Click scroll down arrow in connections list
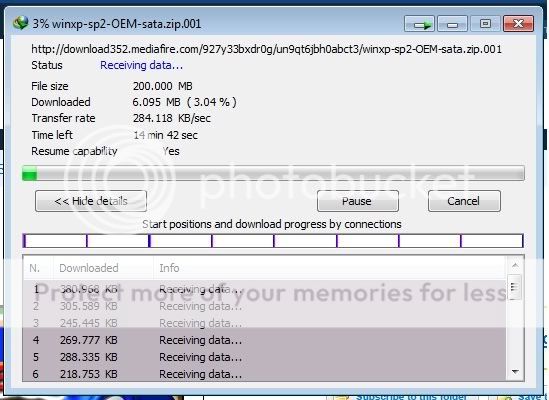This screenshot has height=400, width=549. pyautogui.click(x=515, y=371)
